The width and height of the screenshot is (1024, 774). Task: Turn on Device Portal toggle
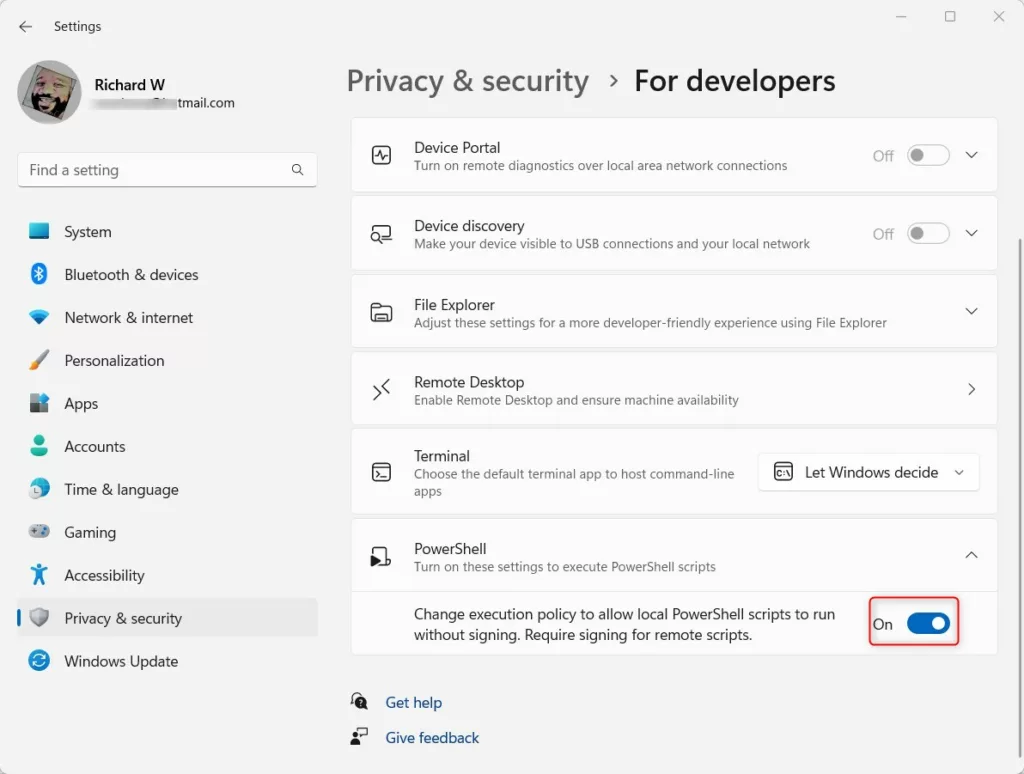(x=928, y=155)
